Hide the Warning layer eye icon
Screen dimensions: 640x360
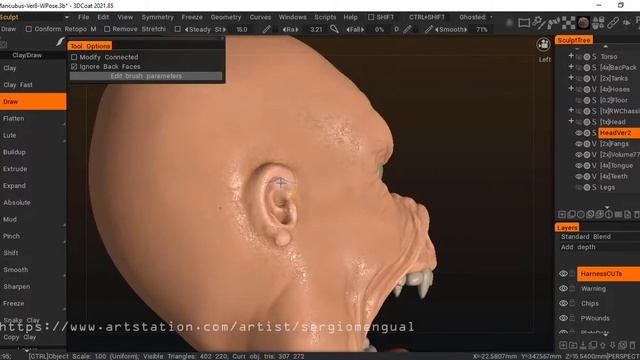pyautogui.click(x=563, y=289)
